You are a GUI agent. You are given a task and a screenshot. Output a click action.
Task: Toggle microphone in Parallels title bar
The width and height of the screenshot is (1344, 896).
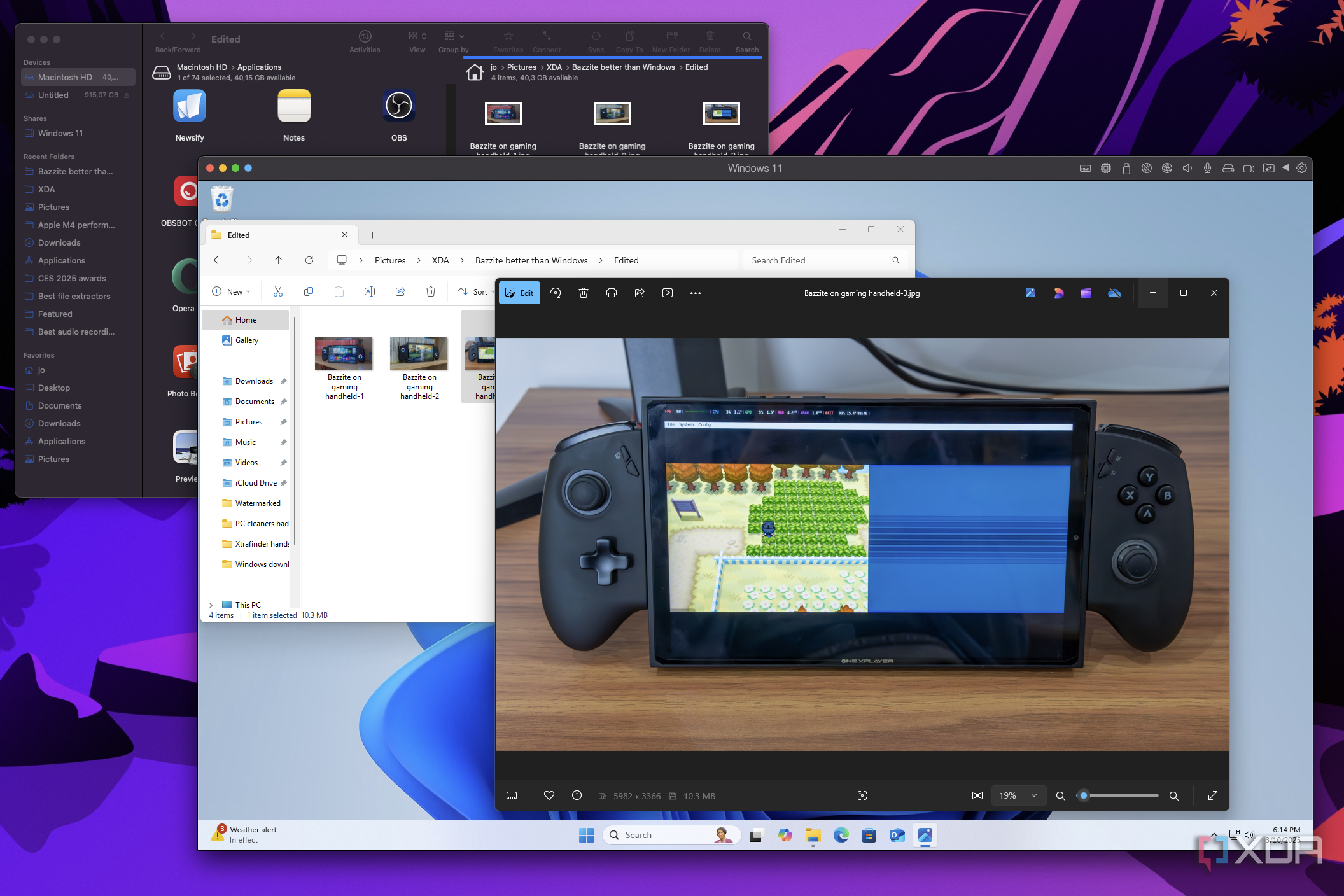tap(1207, 168)
